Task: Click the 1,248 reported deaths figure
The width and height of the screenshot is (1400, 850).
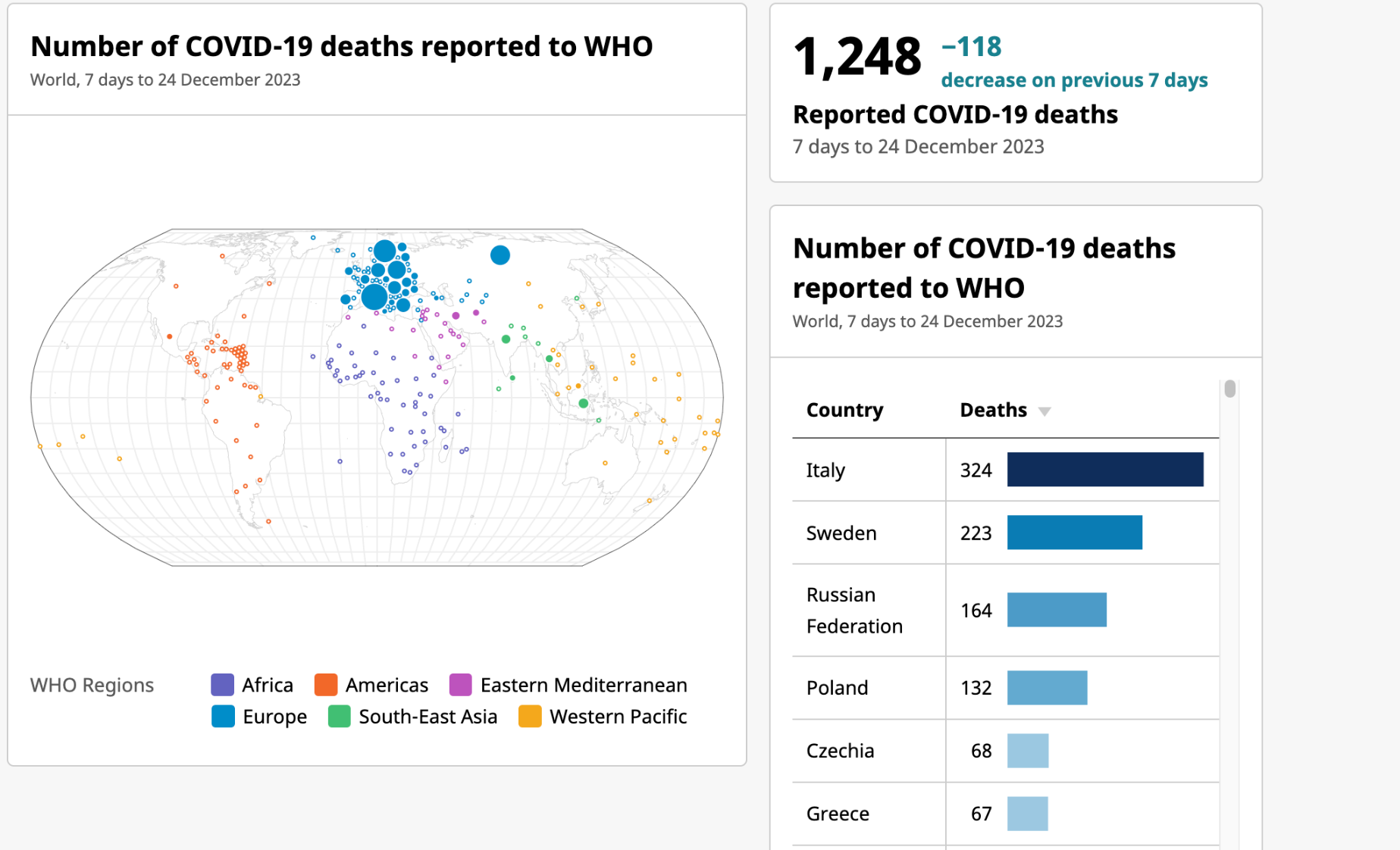Action: pyautogui.click(x=857, y=58)
